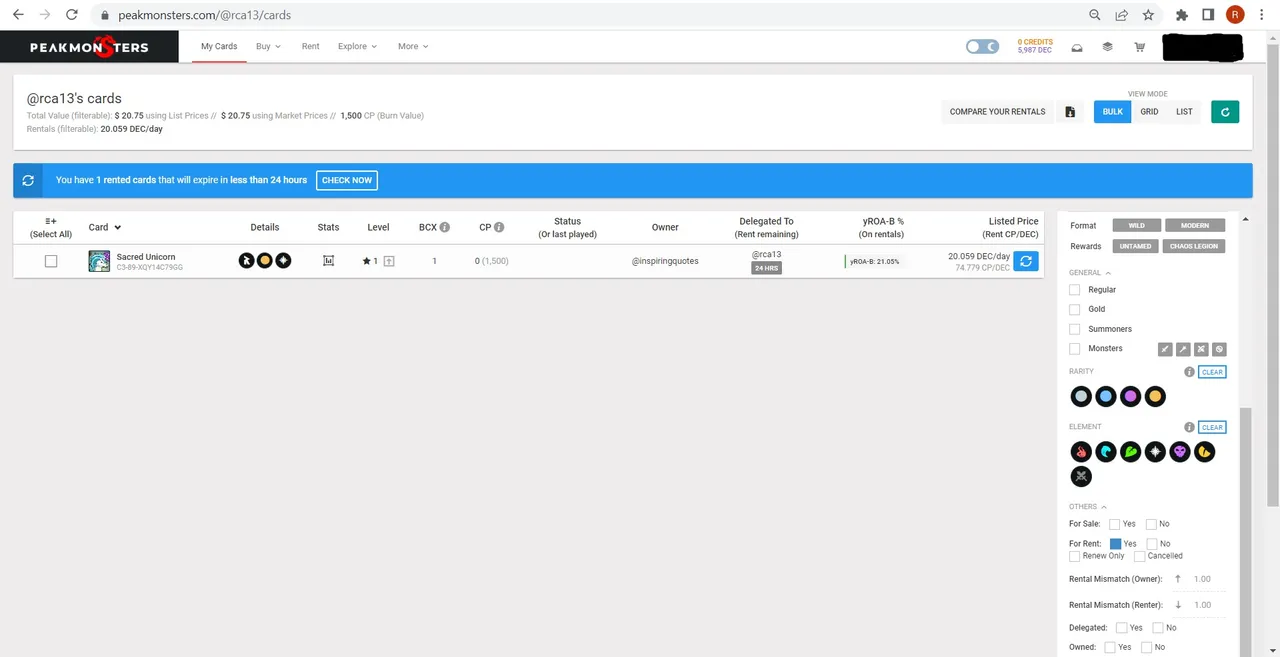Viewport: 1280px width, 657px height.
Task: Check the Renew Only checkbox
Action: tap(1075, 556)
